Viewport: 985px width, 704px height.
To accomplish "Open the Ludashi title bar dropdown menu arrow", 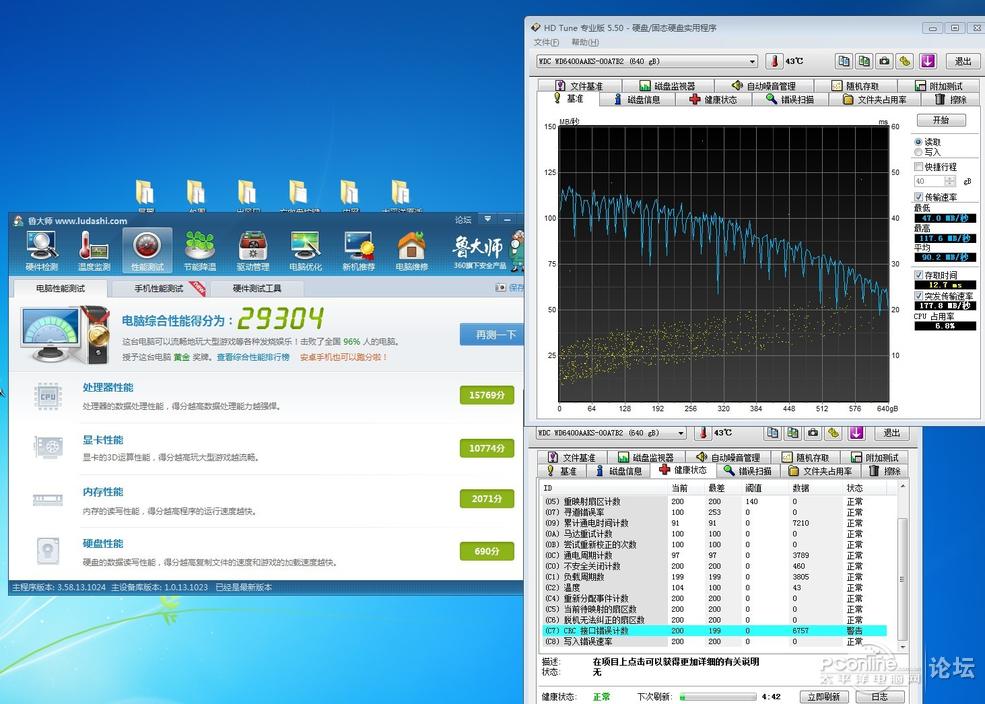I will pos(487,219).
